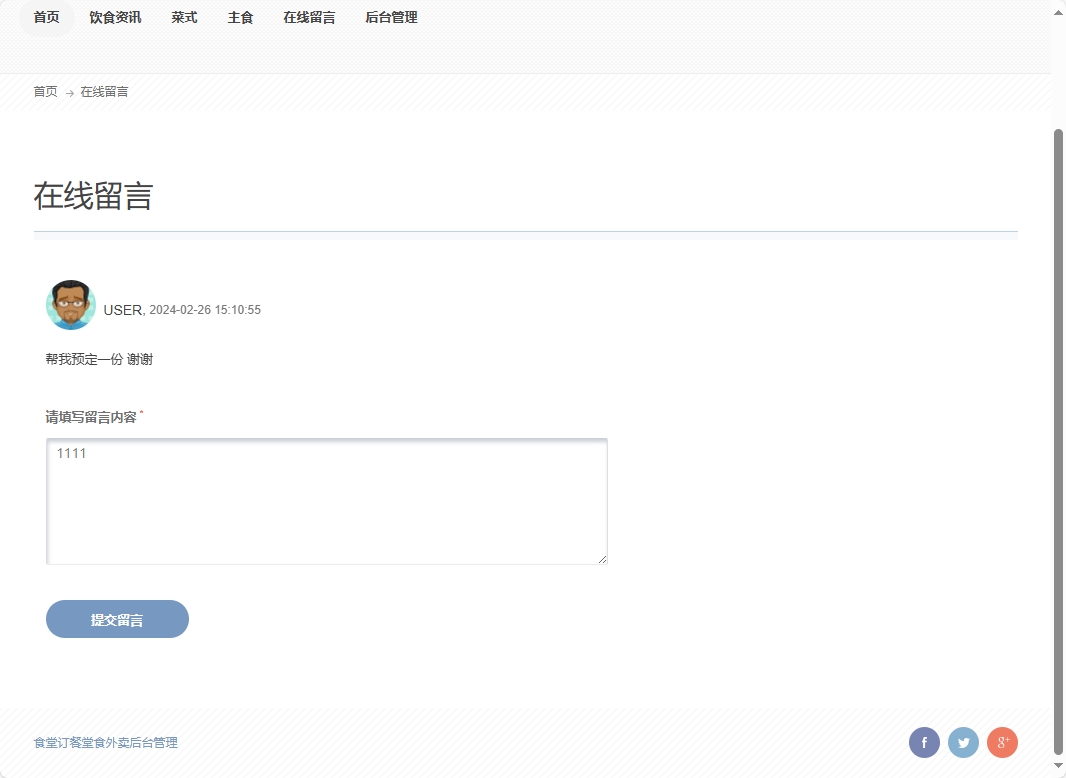This screenshot has height=778, width=1066.
Task: Open the 首页 menu item
Action: [46, 17]
